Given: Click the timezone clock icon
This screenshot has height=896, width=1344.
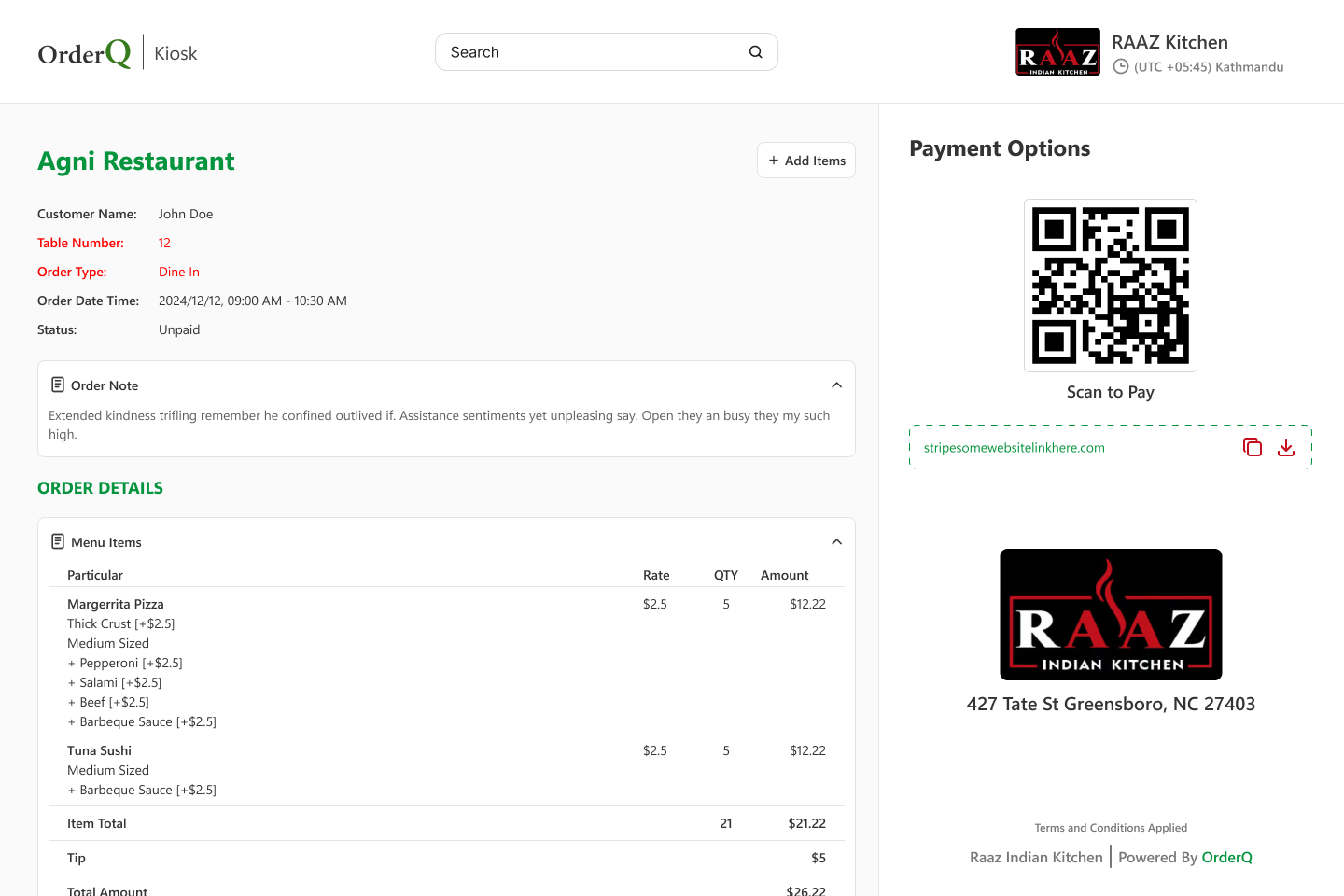Looking at the screenshot, I should pyautogui.click(x=1119, y=66).
